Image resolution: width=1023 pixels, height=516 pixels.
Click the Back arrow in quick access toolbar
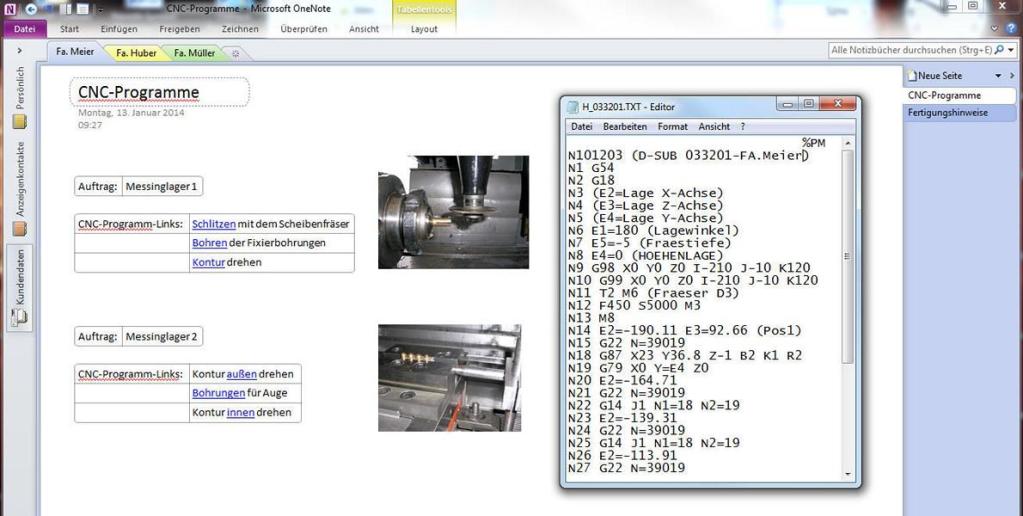pos(31,9)
